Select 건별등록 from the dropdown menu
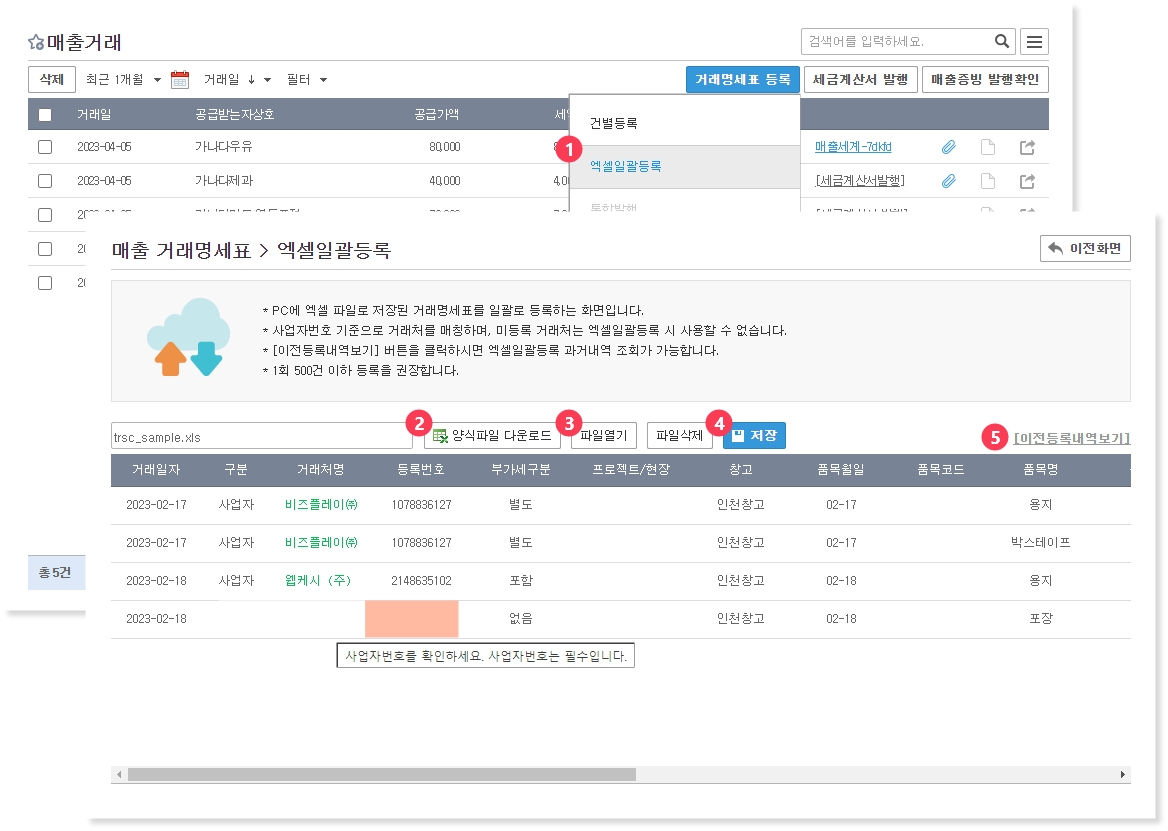 point(613,124)
